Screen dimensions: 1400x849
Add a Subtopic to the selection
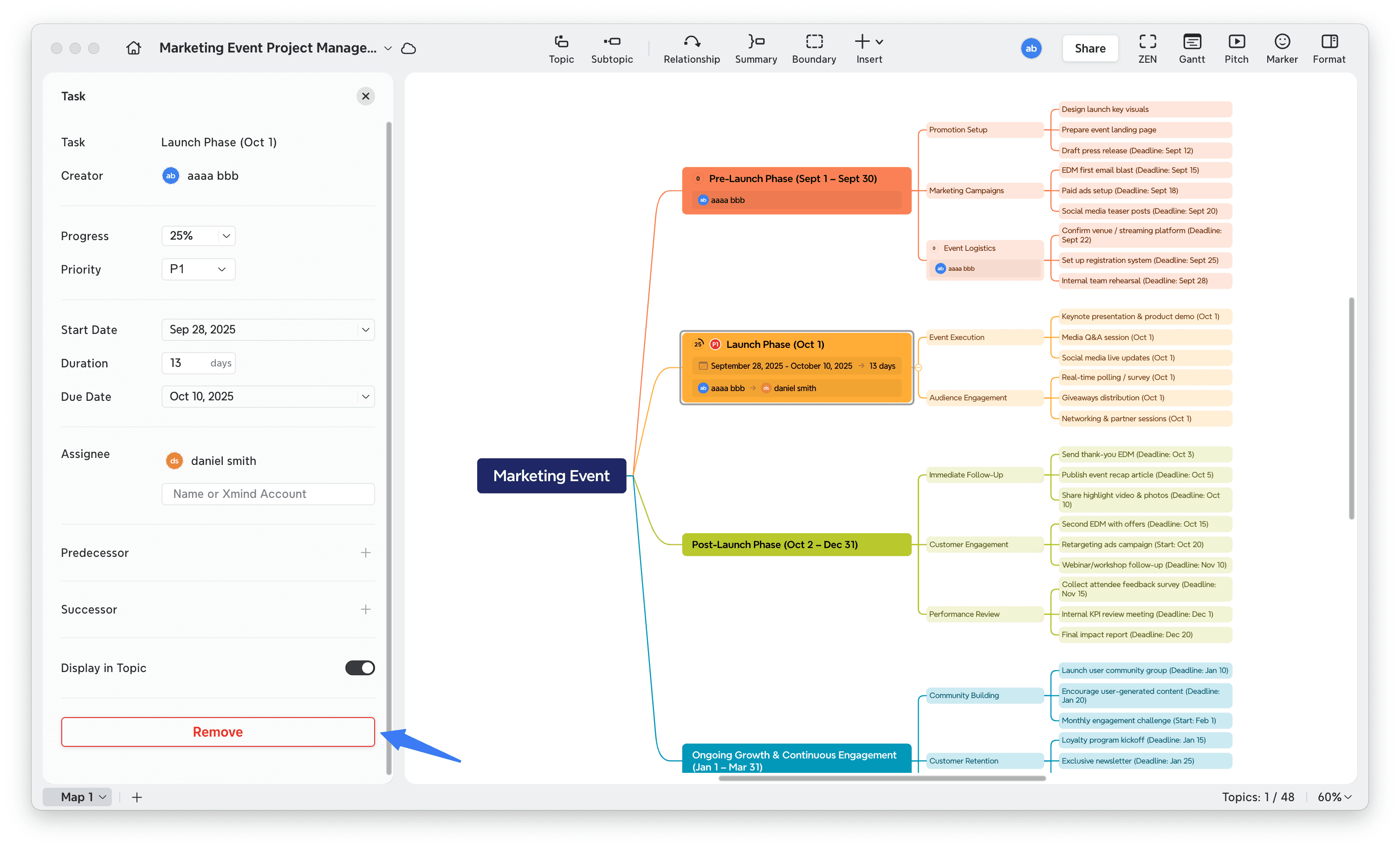point(612,48)
